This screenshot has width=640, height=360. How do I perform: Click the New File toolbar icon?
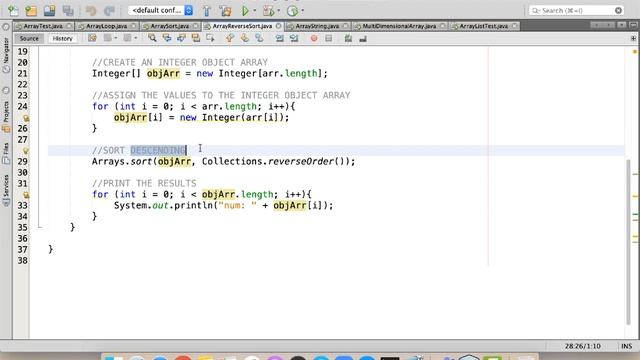(13, 11)
